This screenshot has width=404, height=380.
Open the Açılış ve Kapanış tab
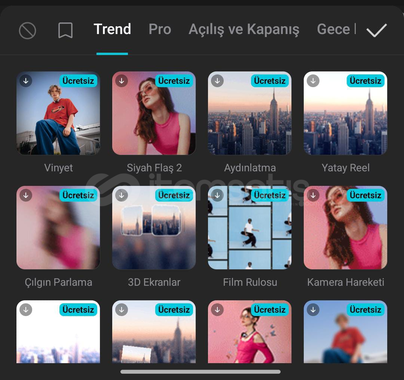point(244,30)
